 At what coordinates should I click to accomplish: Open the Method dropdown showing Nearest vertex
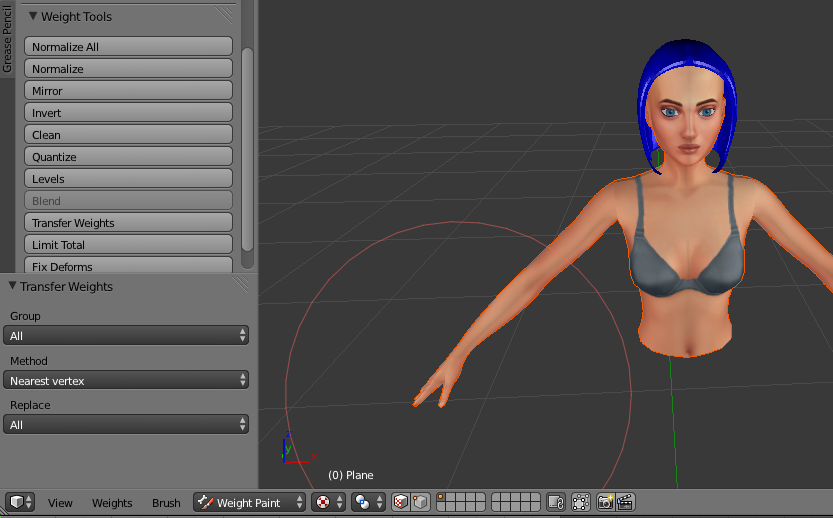126,380
